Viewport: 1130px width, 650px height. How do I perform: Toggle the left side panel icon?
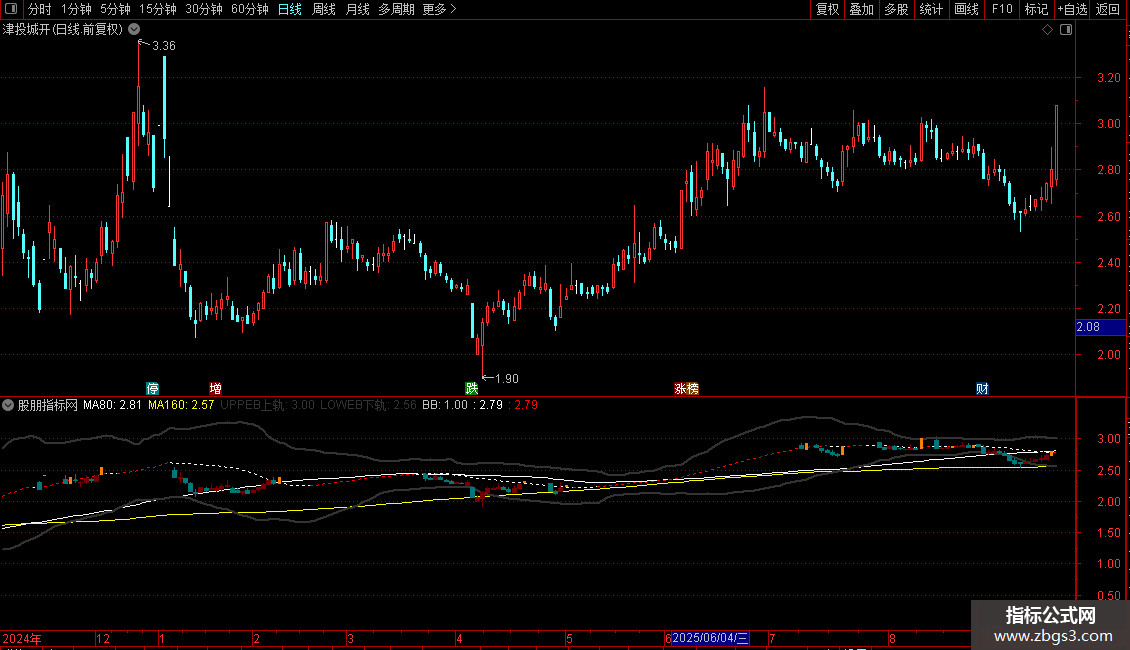click(x=11, y=9)
